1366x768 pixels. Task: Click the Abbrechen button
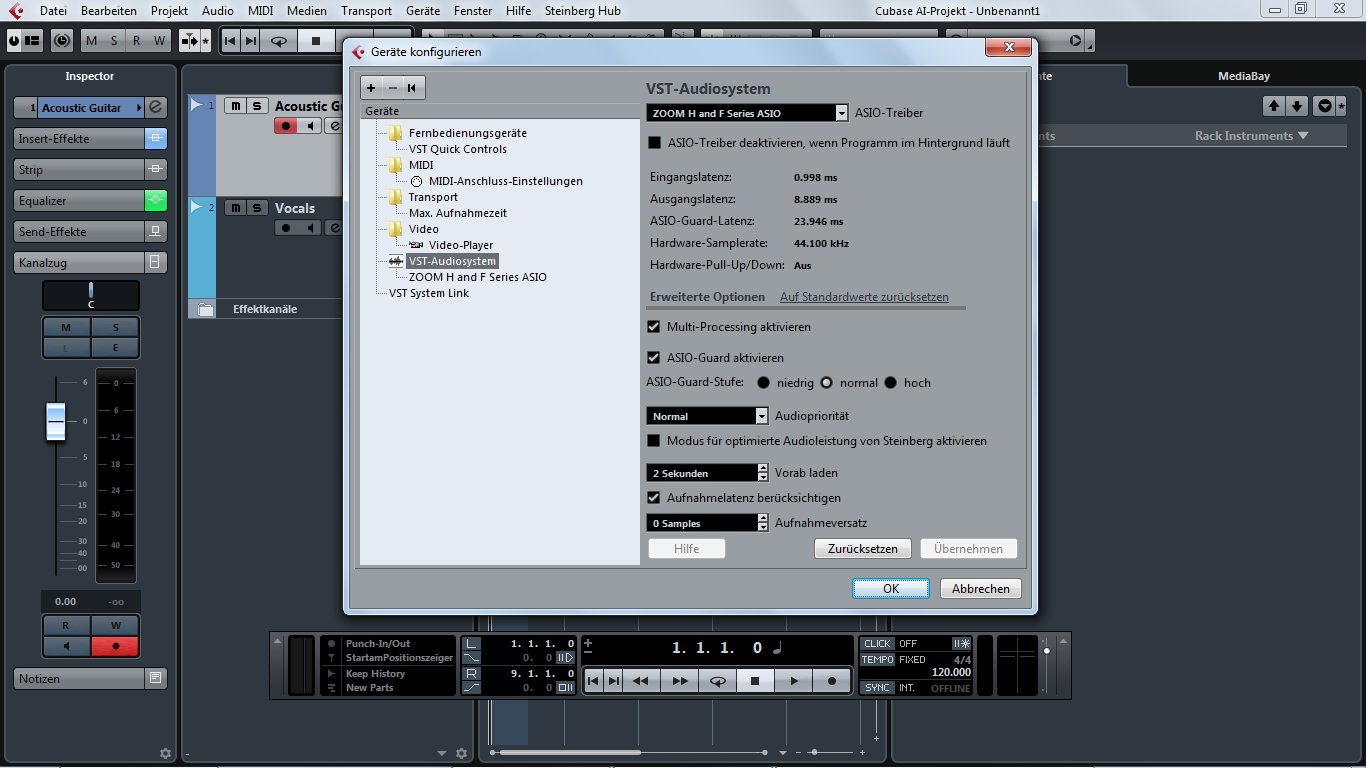pyautogui.click(x=981, y=589)
